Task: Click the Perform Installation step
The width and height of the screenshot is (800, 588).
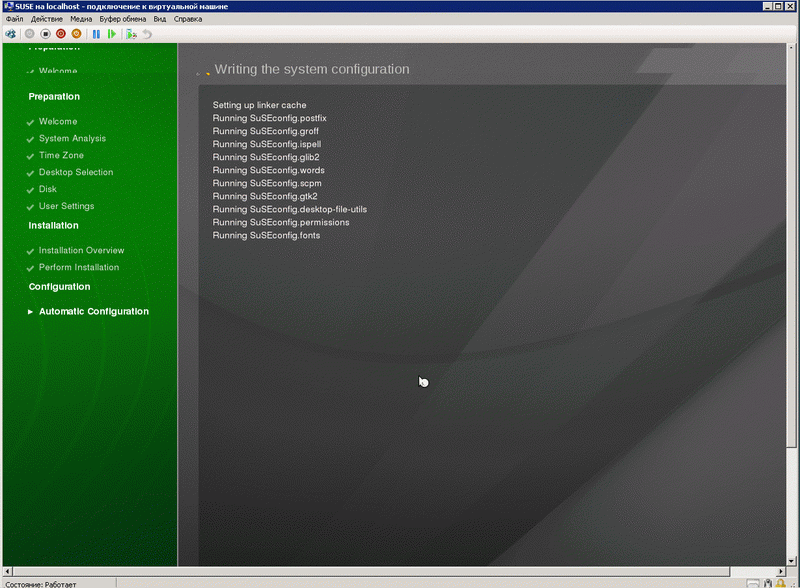Action: coord(79,267)
